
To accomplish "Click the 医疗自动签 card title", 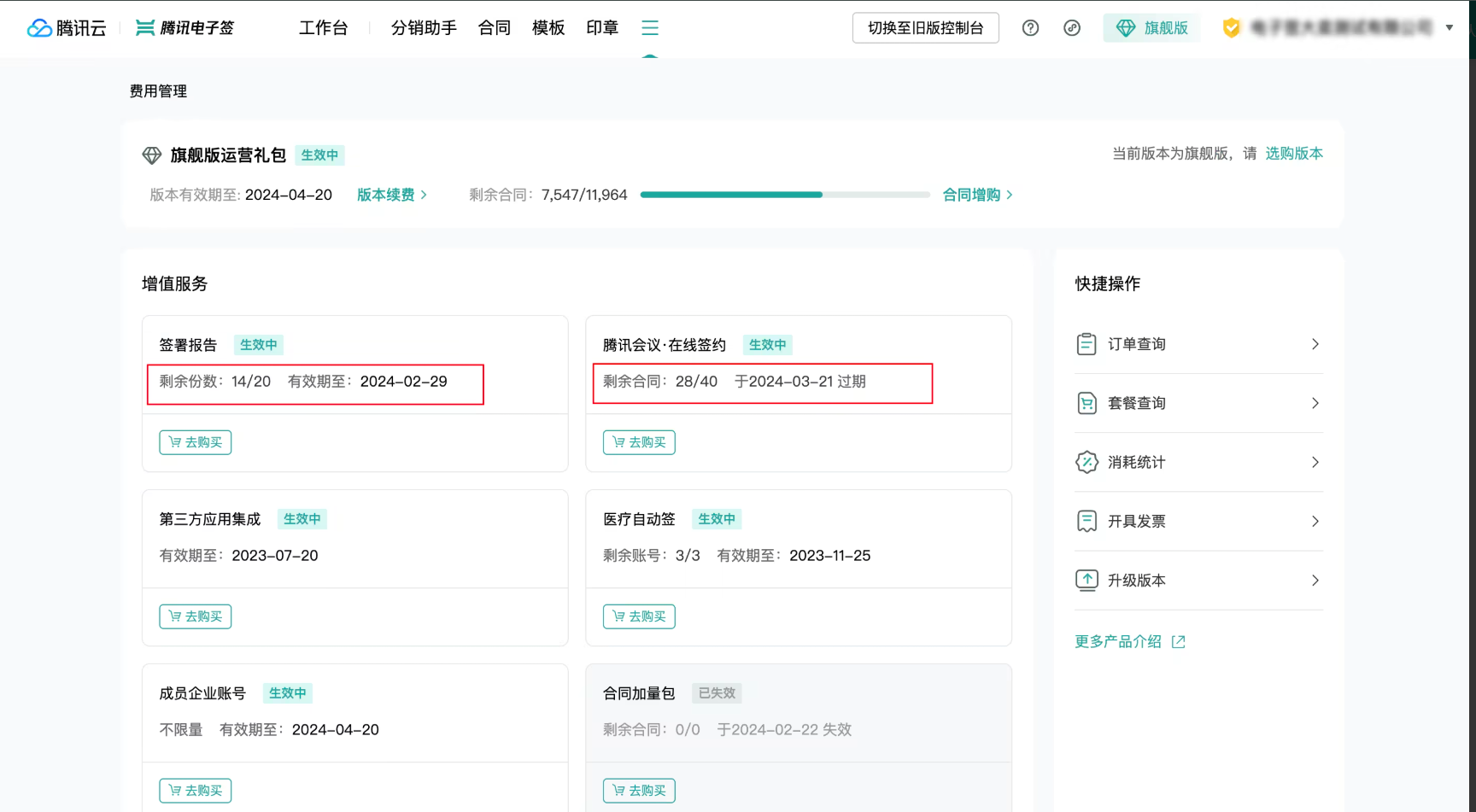I will pyautogui.click(x=639, y=519).
